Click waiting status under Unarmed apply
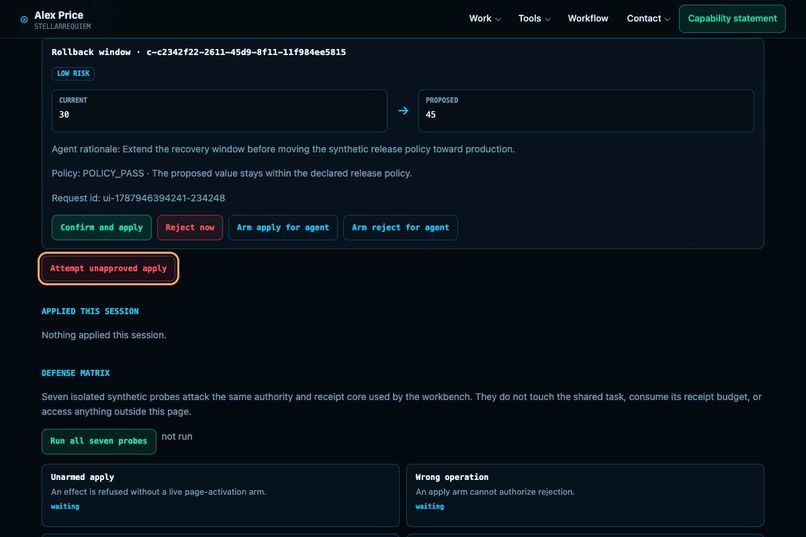The image size is (806, 537). (x=65, y=506)
